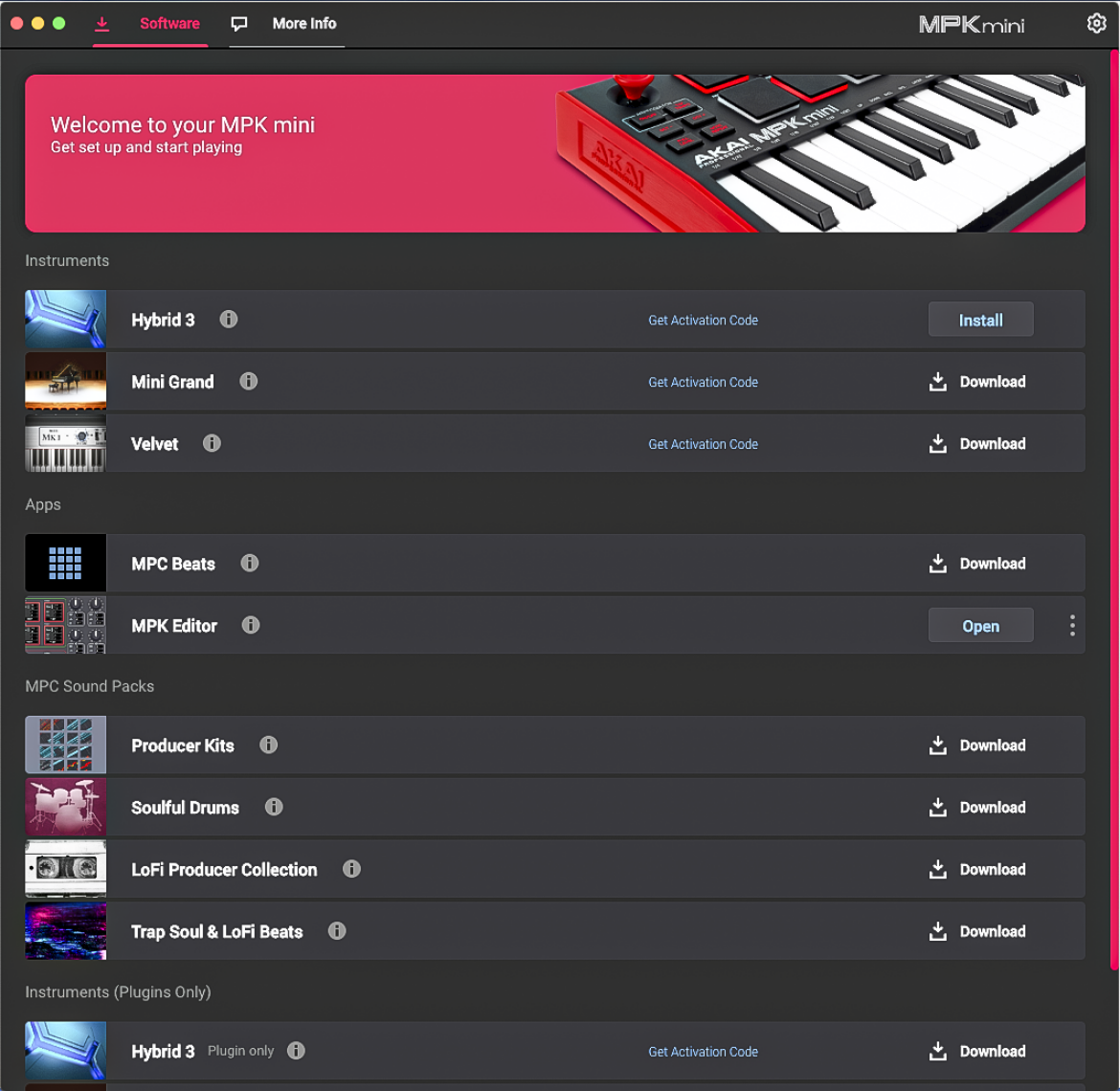Click the Producer Kits thumbnail
Image resolution: width=1120 pixels, height=1091 pixels.
click(x=66, y=745)
